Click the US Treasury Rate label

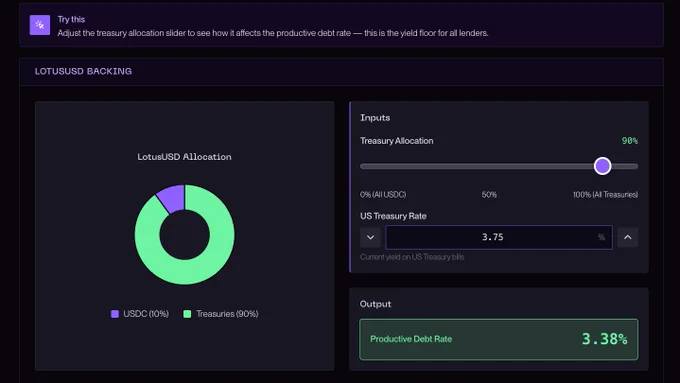(x=393, y=216)
